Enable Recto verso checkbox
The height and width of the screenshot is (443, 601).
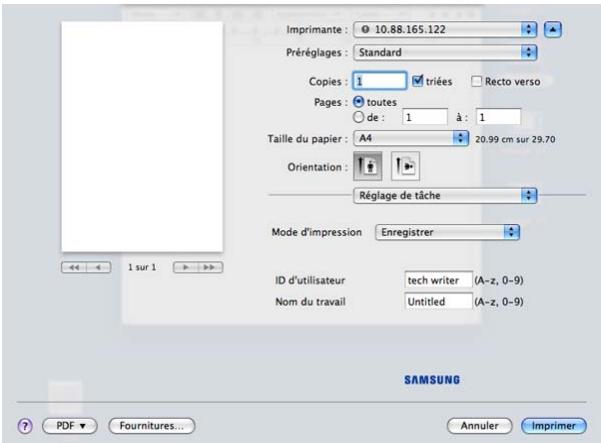coord(476,81)
